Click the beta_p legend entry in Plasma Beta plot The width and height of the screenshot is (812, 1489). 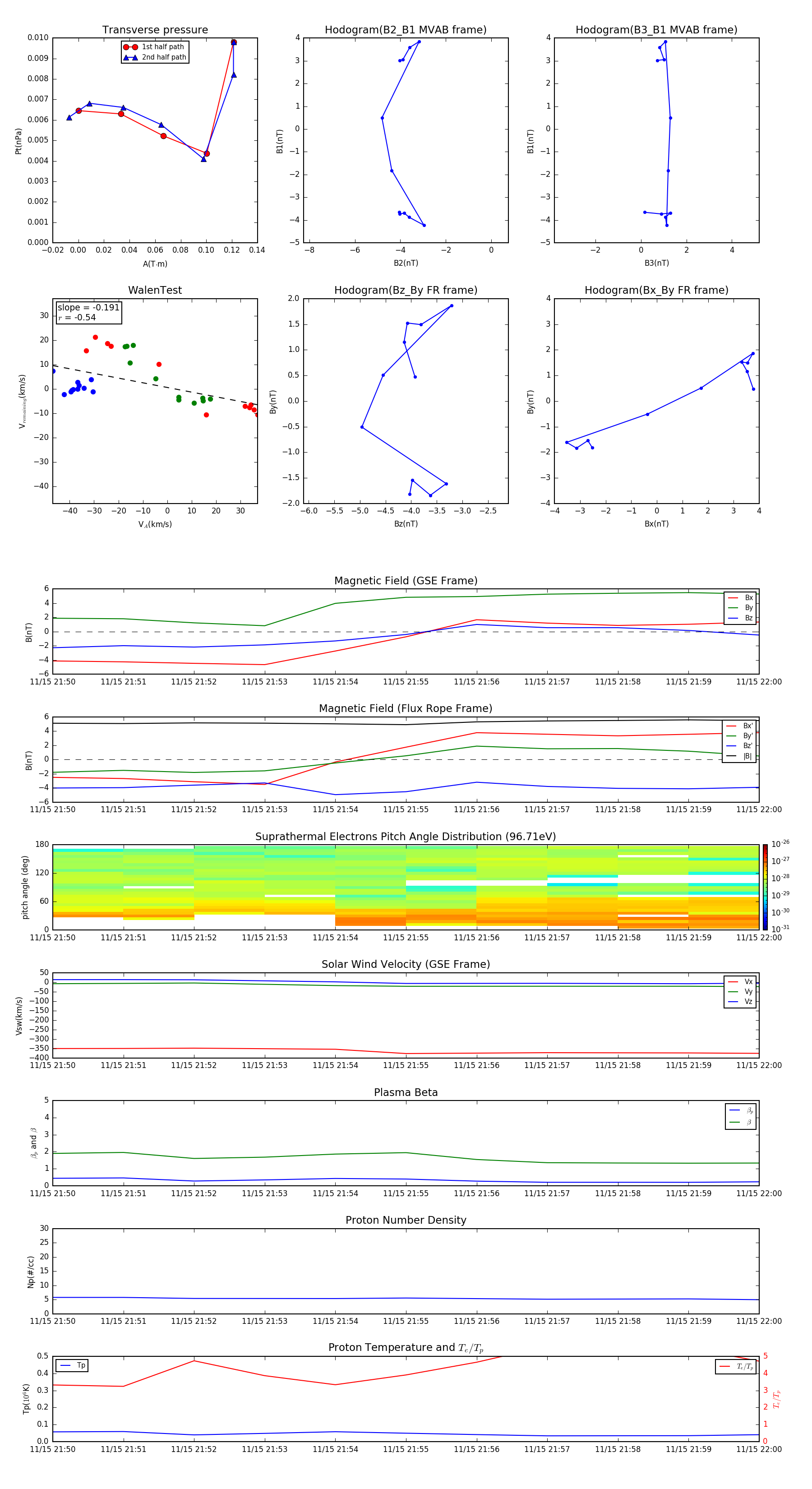click(x=742, y=1110)
